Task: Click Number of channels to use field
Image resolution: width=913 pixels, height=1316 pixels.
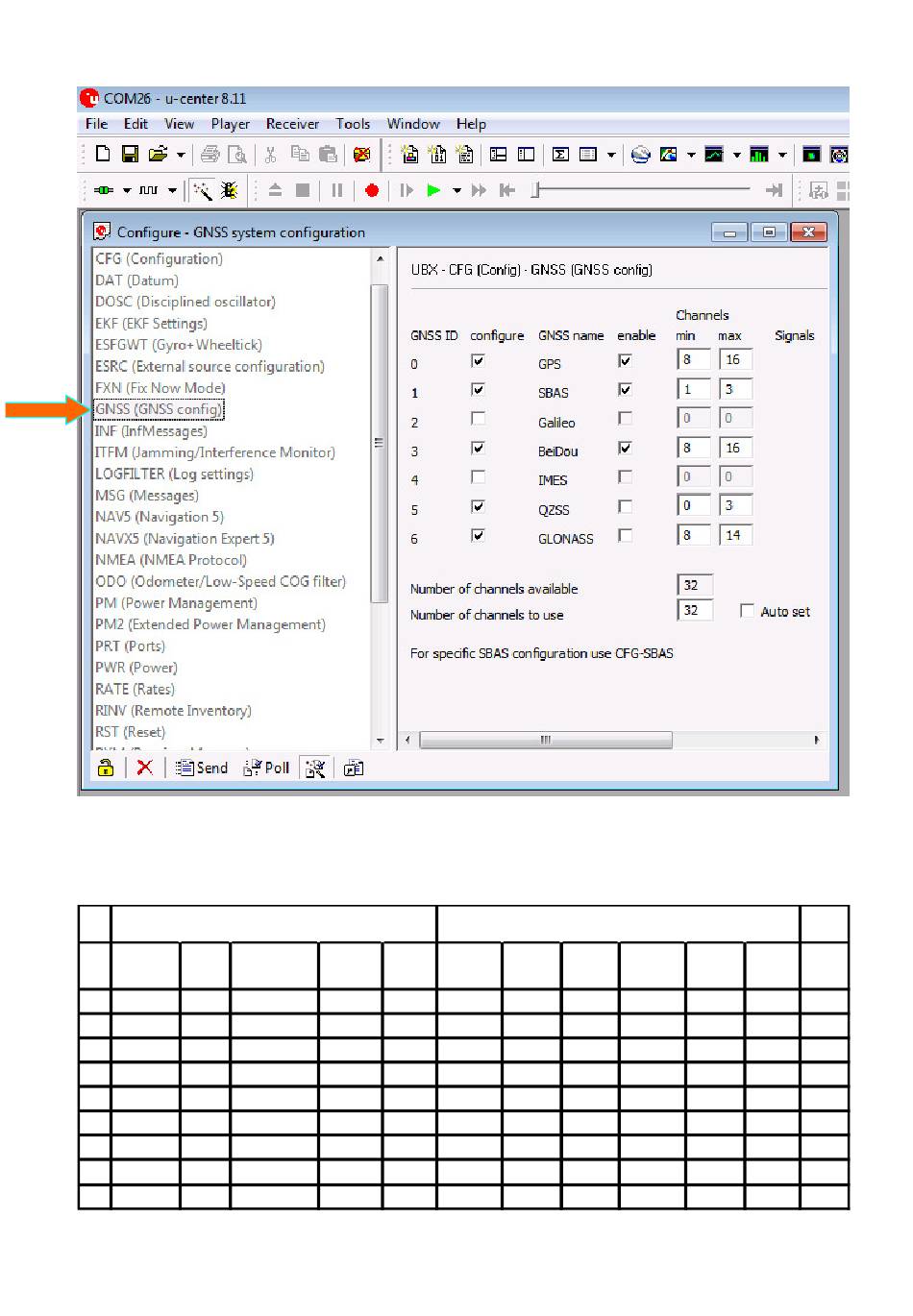Action: pyautogui.click(x=695, y=610)
